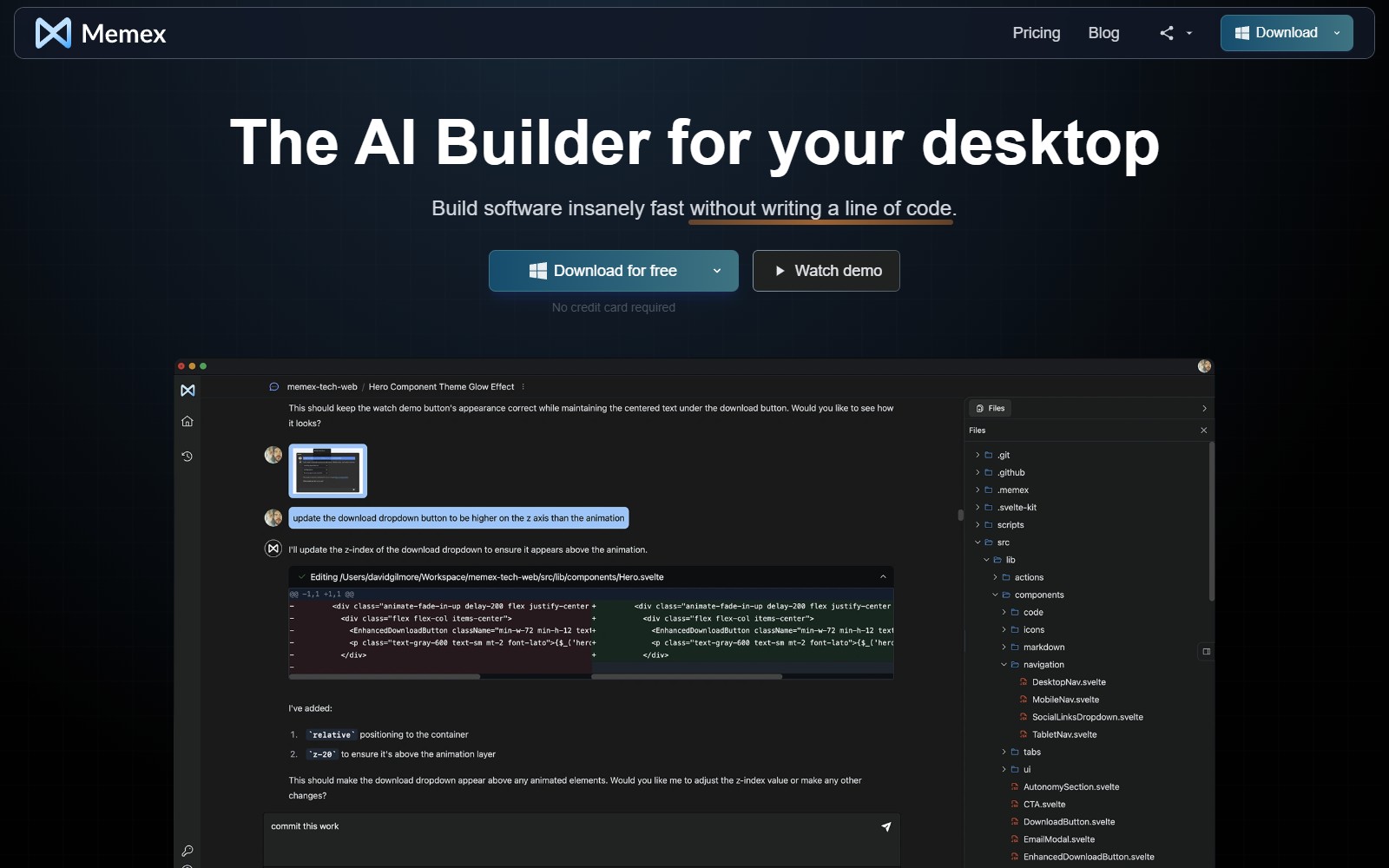Click the chat bubble icon by memex-tech-web
Viewport: 1389px width, 868px height.
coord(273,387)
